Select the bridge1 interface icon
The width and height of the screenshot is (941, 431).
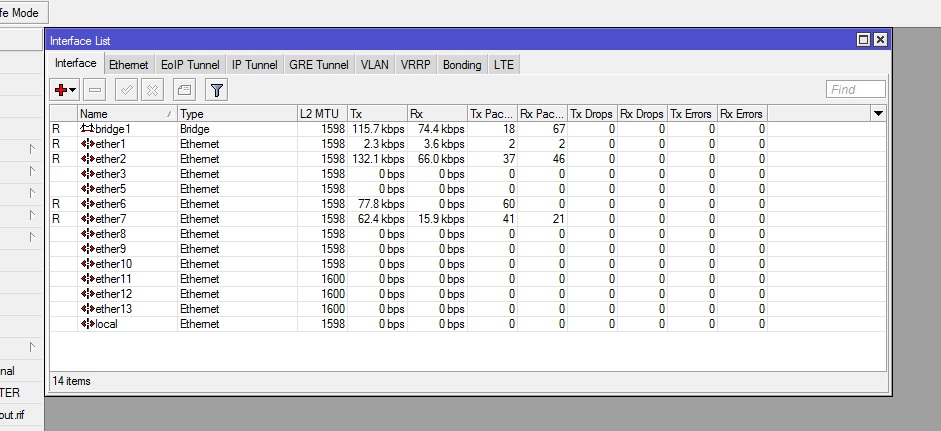[88, 128]
